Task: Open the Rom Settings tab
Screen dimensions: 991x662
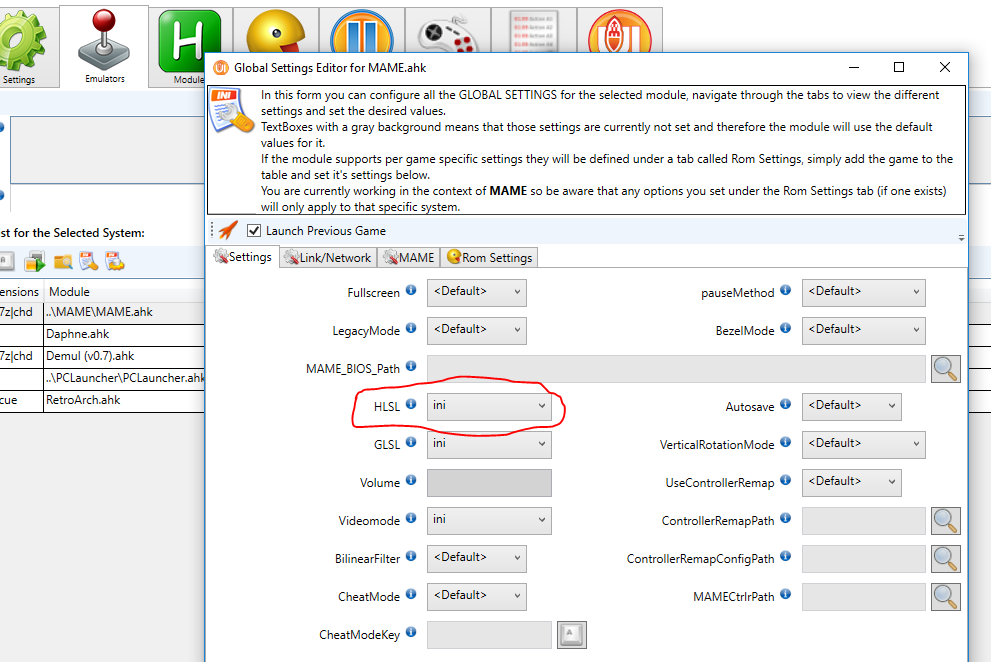Action: pyautogui.click(x=489, y=257)
